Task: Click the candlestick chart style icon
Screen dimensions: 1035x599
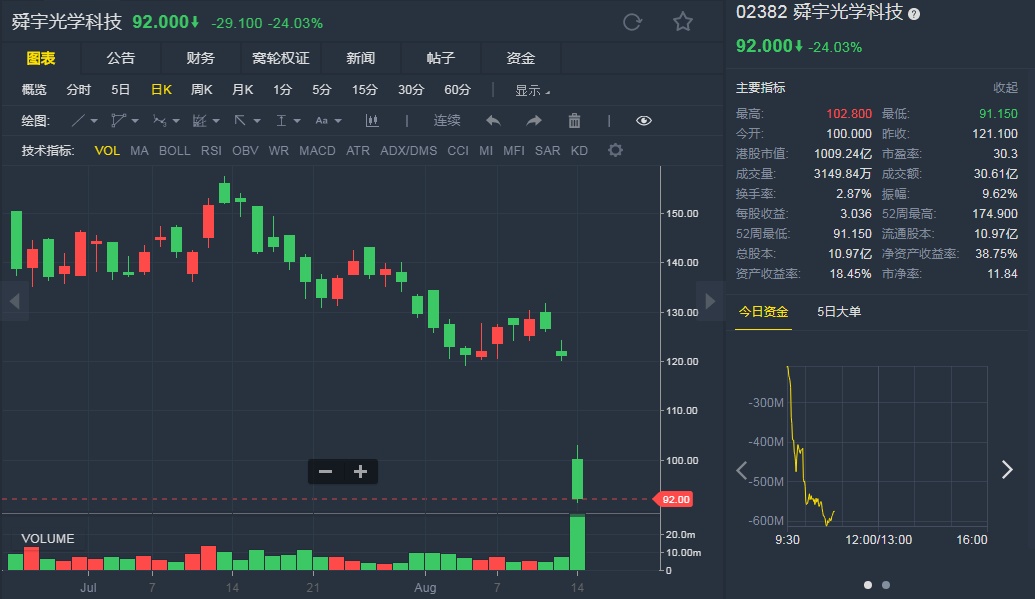Action: click(373, 121)
